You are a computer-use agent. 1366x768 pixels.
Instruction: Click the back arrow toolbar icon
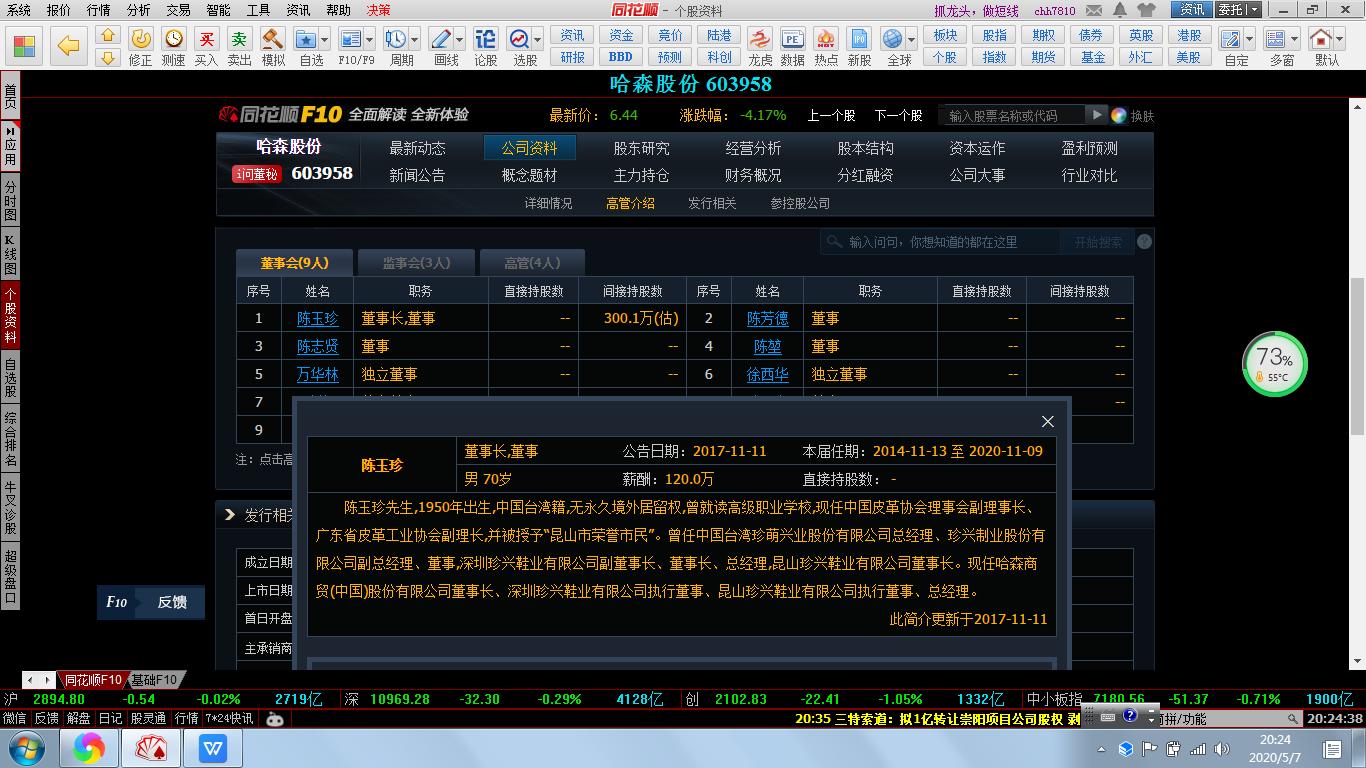tap(68, 46)
